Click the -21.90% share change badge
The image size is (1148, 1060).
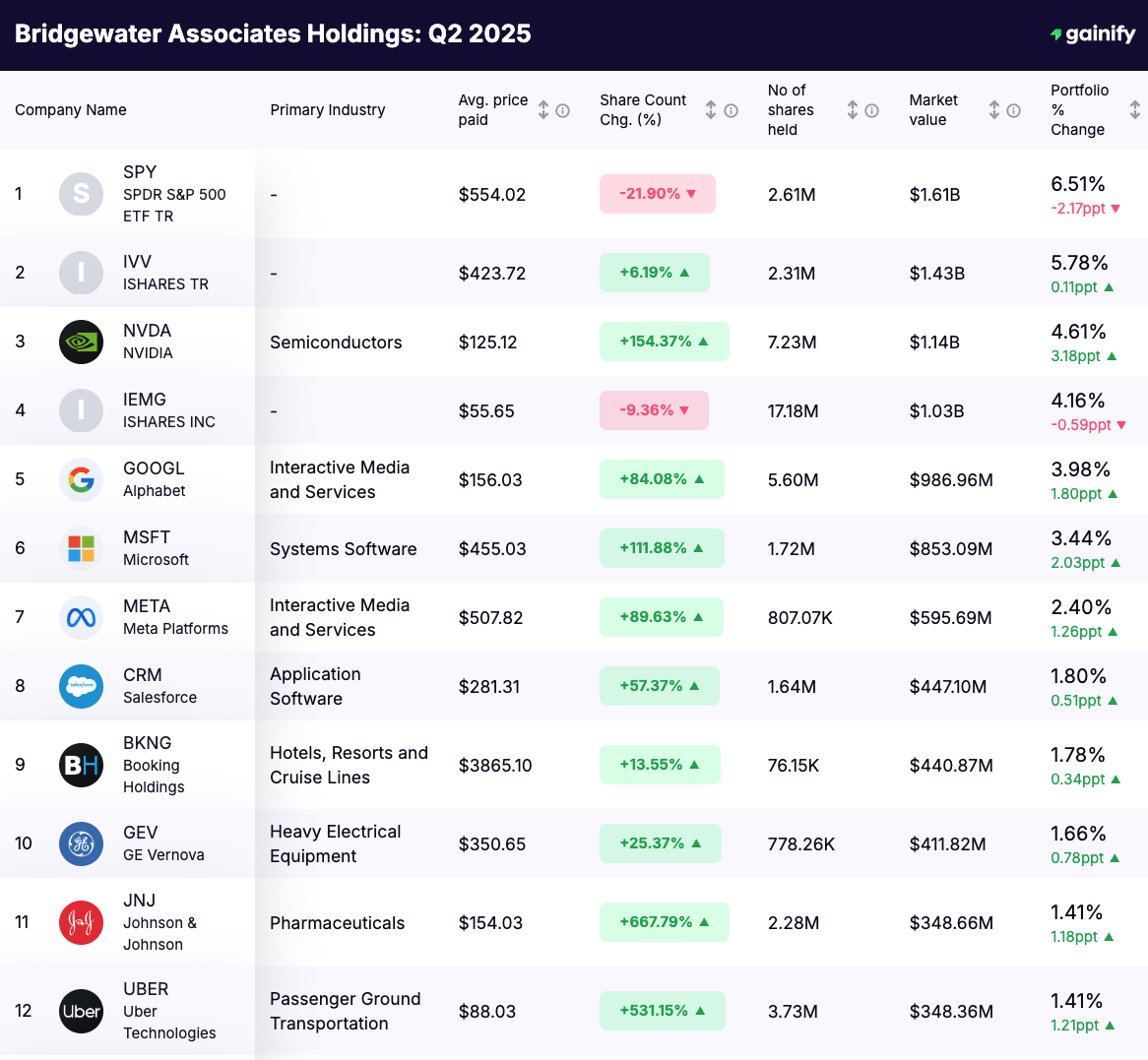[658, 194]
